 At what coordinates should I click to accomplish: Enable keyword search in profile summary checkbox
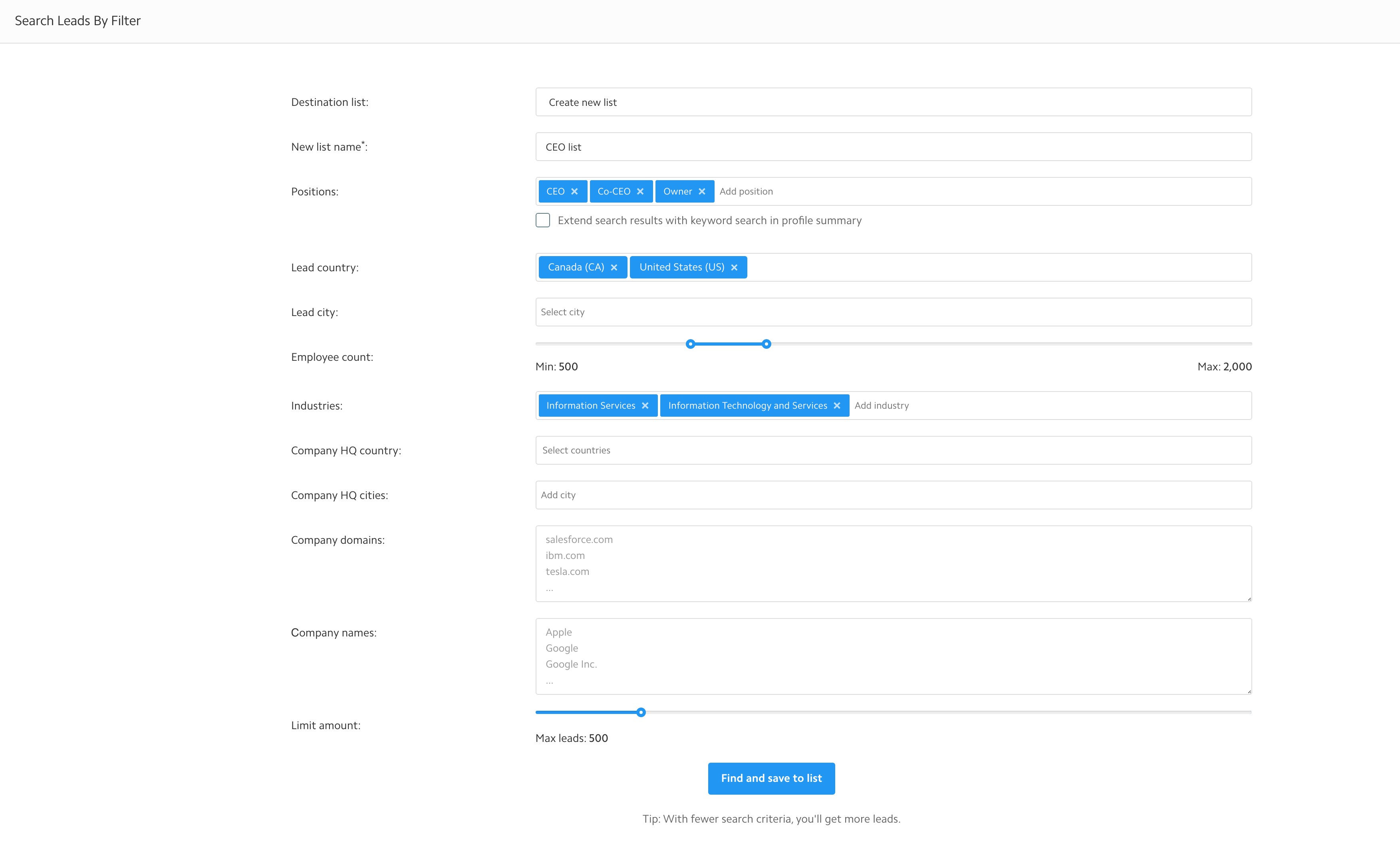pyautogui.click(x=543, y=221)
